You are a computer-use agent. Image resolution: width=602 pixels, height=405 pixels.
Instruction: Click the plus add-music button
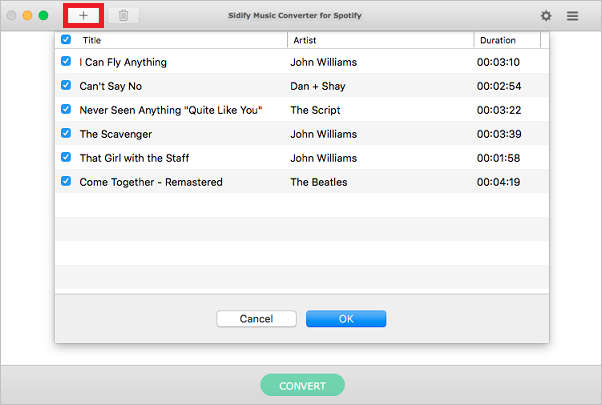click(83, 16)
